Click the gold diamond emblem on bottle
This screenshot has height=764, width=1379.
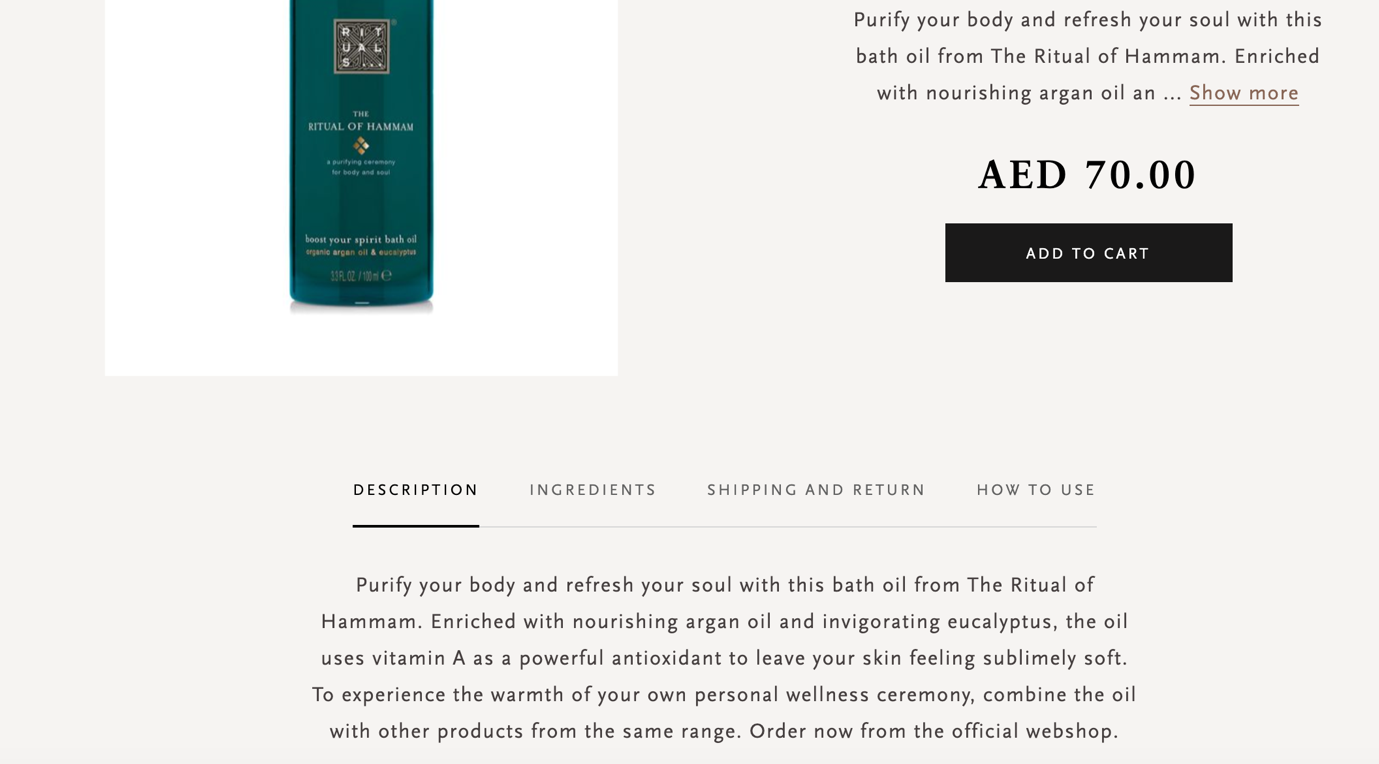click(x=361, y=146)
